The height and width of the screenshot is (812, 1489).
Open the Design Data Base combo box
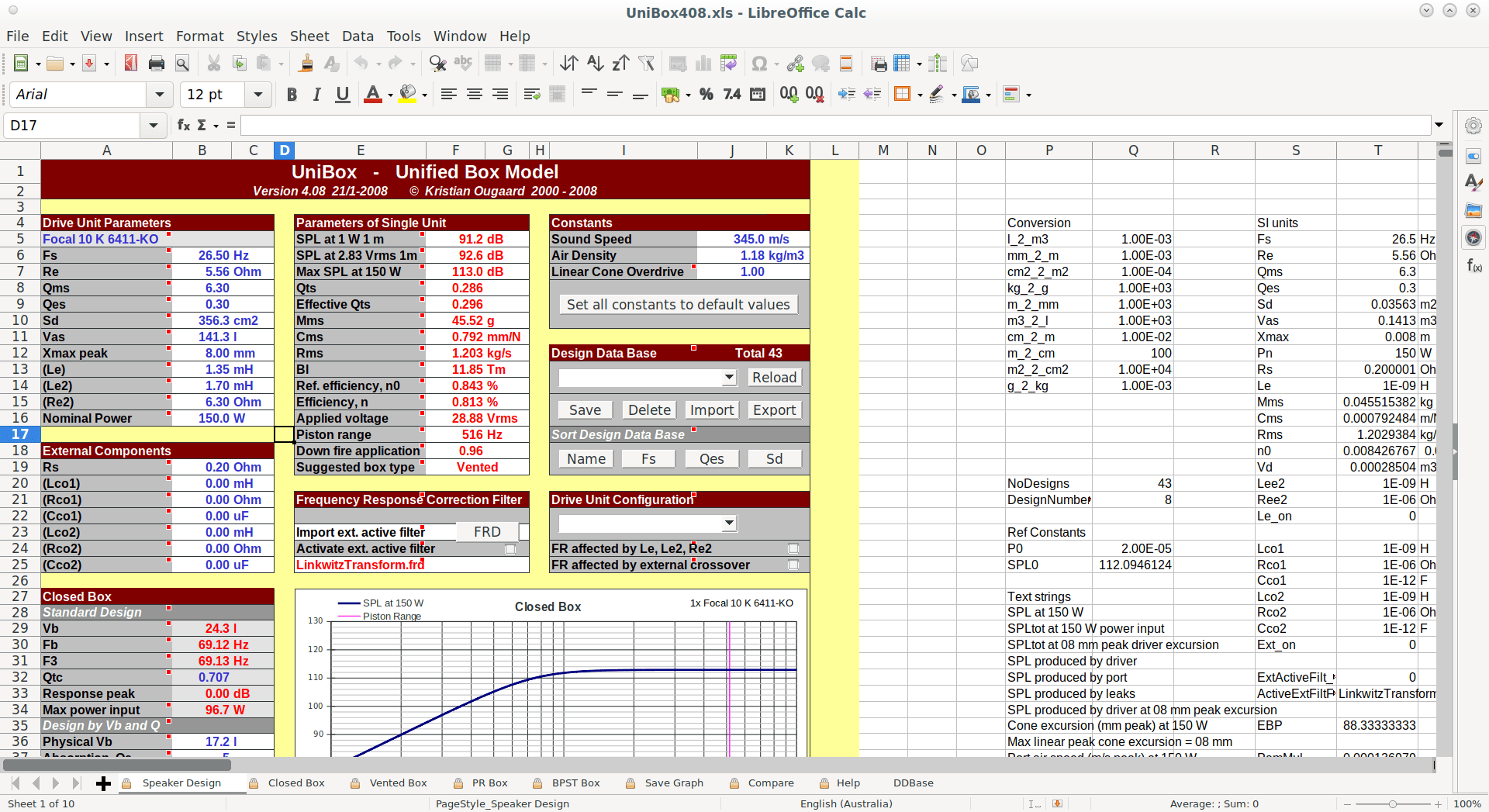coord(648,378)
